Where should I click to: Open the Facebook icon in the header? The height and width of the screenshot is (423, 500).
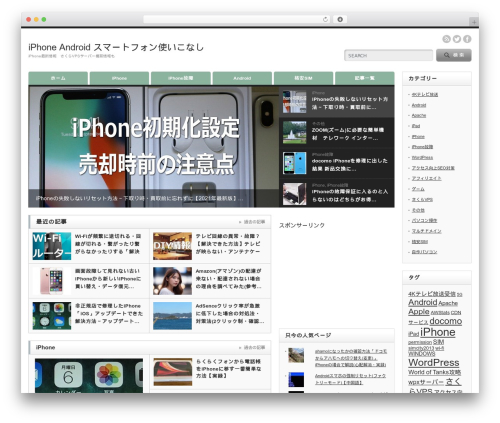[467, 39]
